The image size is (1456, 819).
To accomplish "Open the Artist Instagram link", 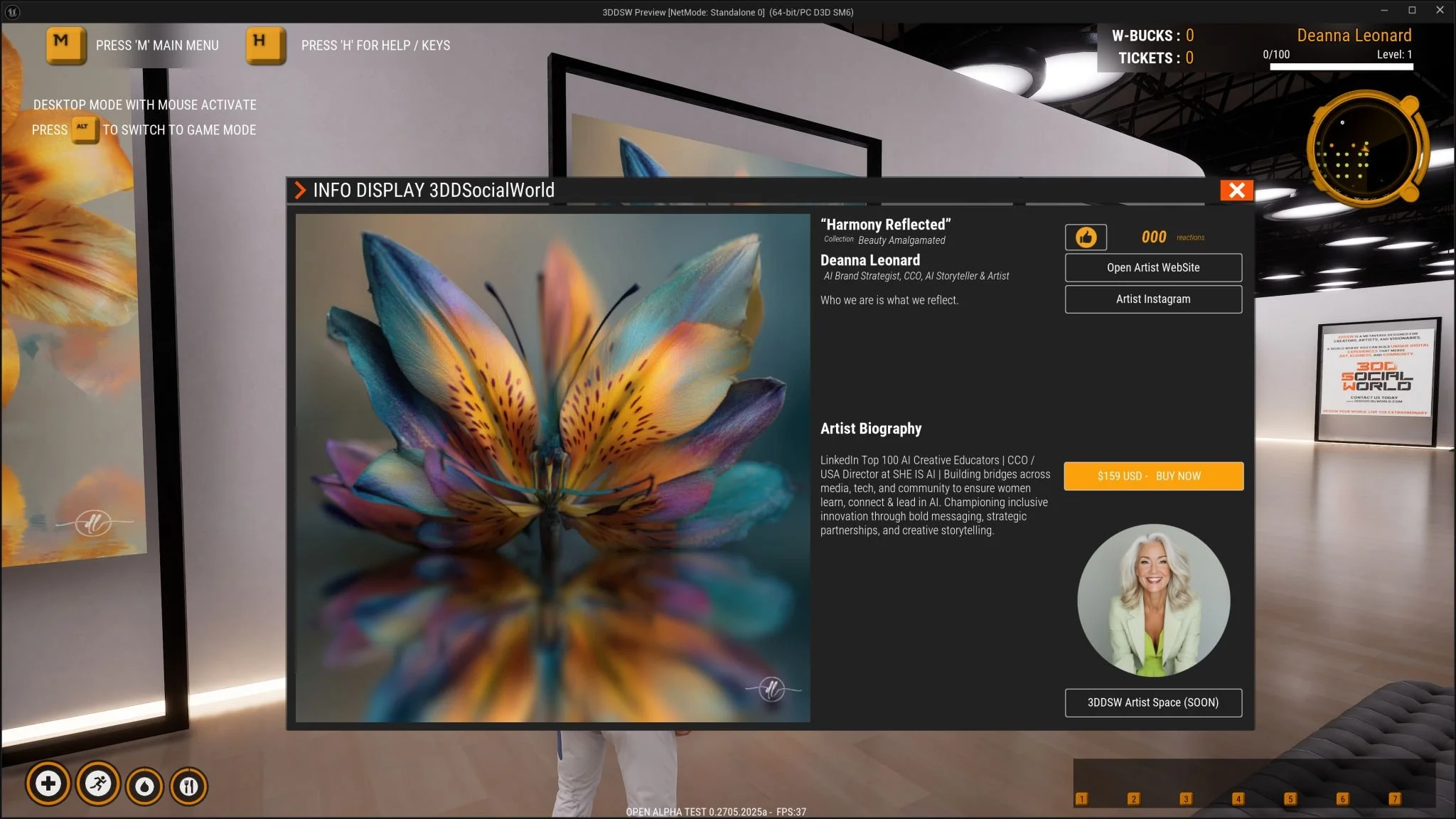I will click(1153, 299).
